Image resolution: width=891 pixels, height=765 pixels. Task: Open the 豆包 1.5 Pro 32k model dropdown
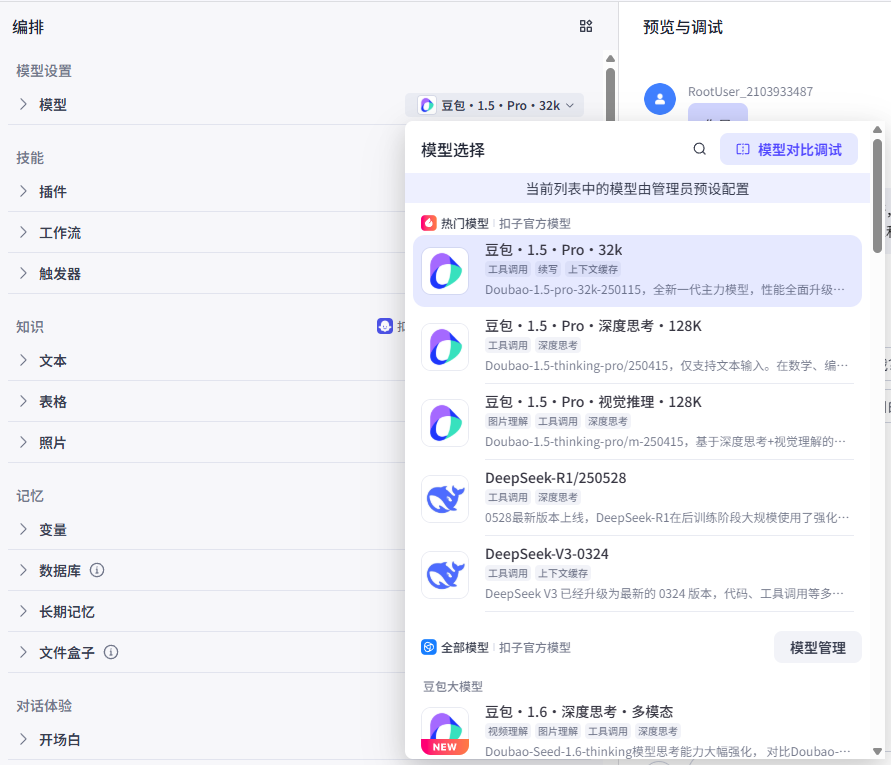494,105
